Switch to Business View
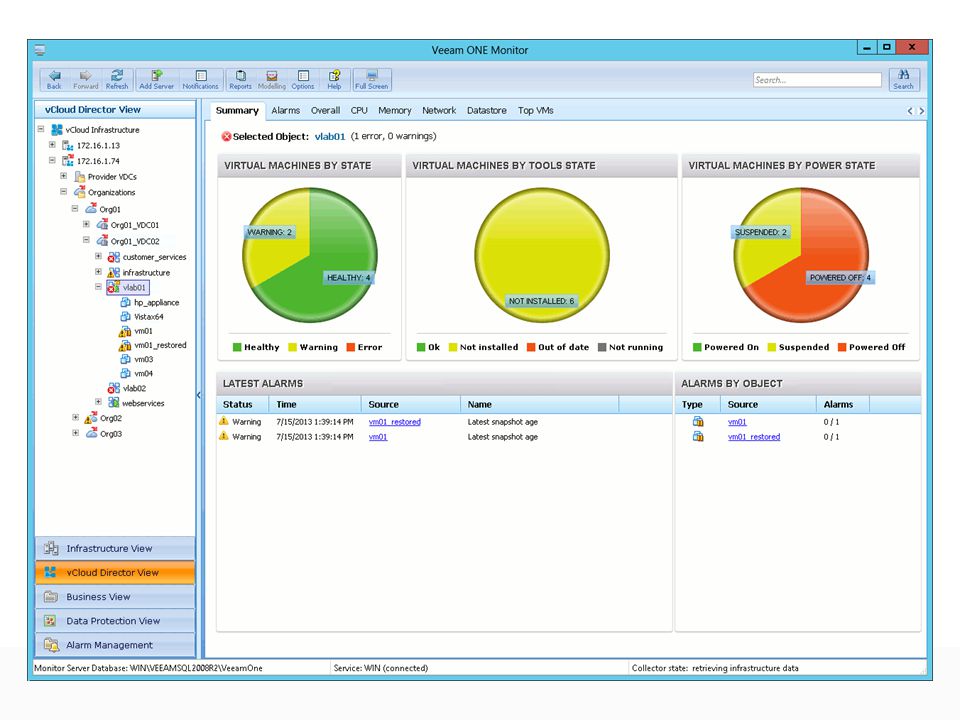 (115, 597)
